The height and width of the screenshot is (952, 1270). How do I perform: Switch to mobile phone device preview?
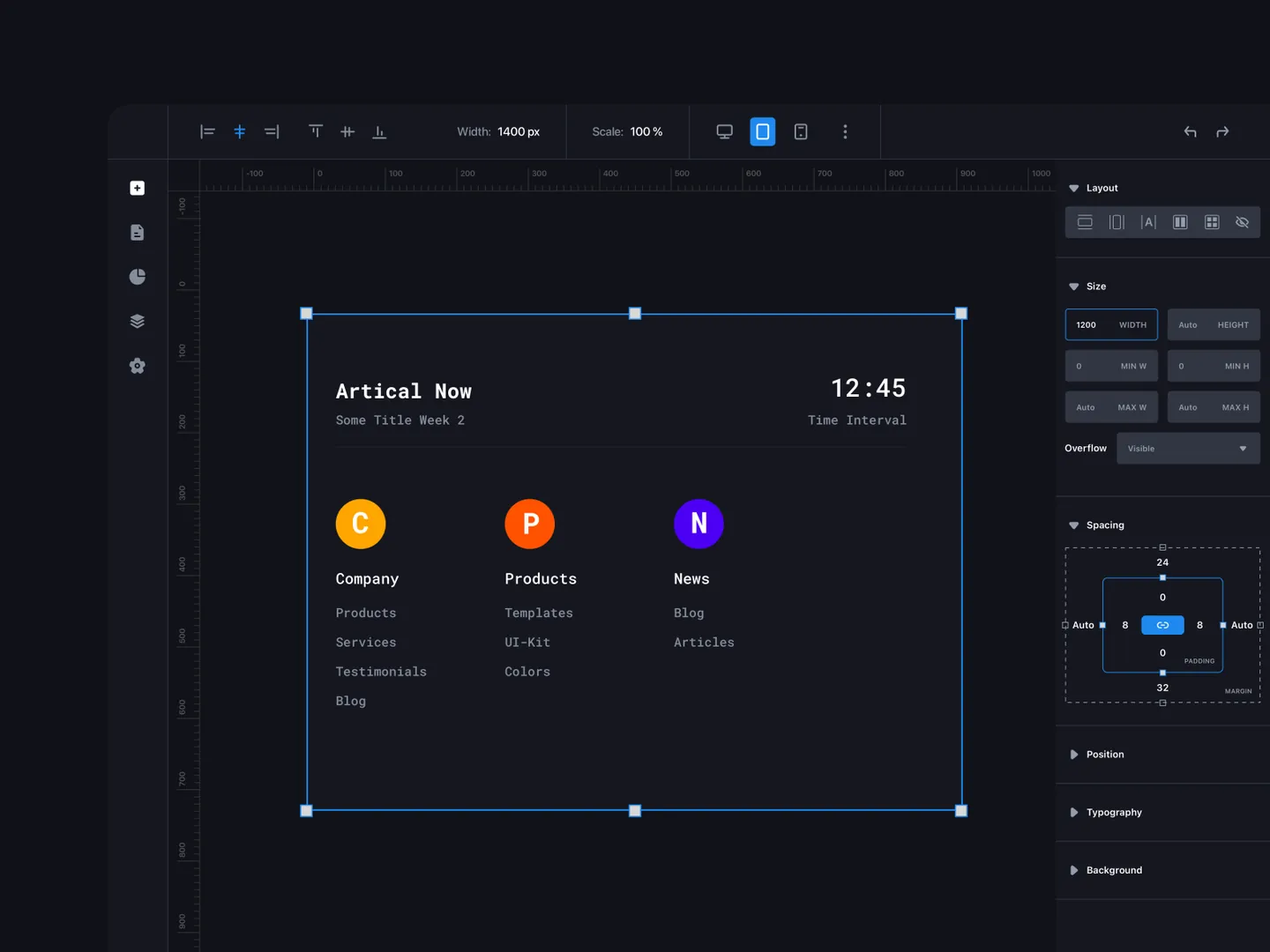801,132
